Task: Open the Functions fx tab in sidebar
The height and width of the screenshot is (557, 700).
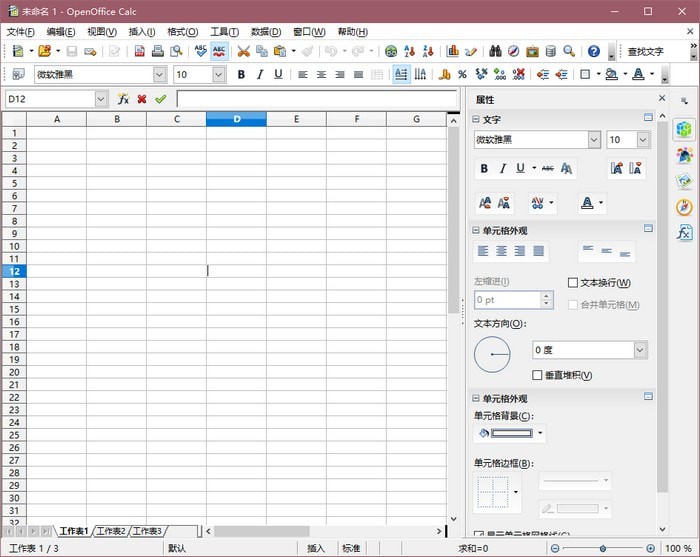Action: (x=684, y=233)
